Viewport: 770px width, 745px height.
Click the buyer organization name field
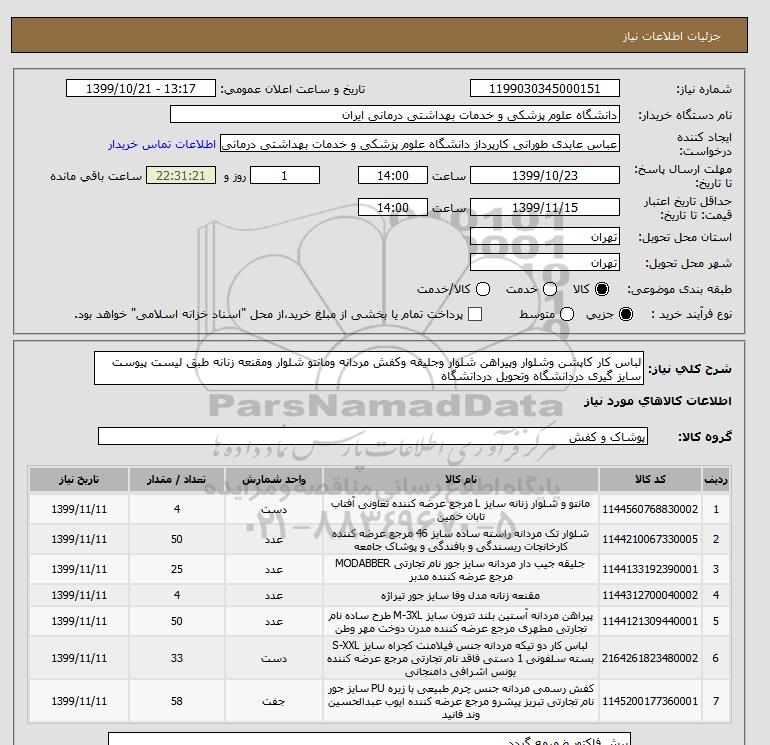point(395,114)
